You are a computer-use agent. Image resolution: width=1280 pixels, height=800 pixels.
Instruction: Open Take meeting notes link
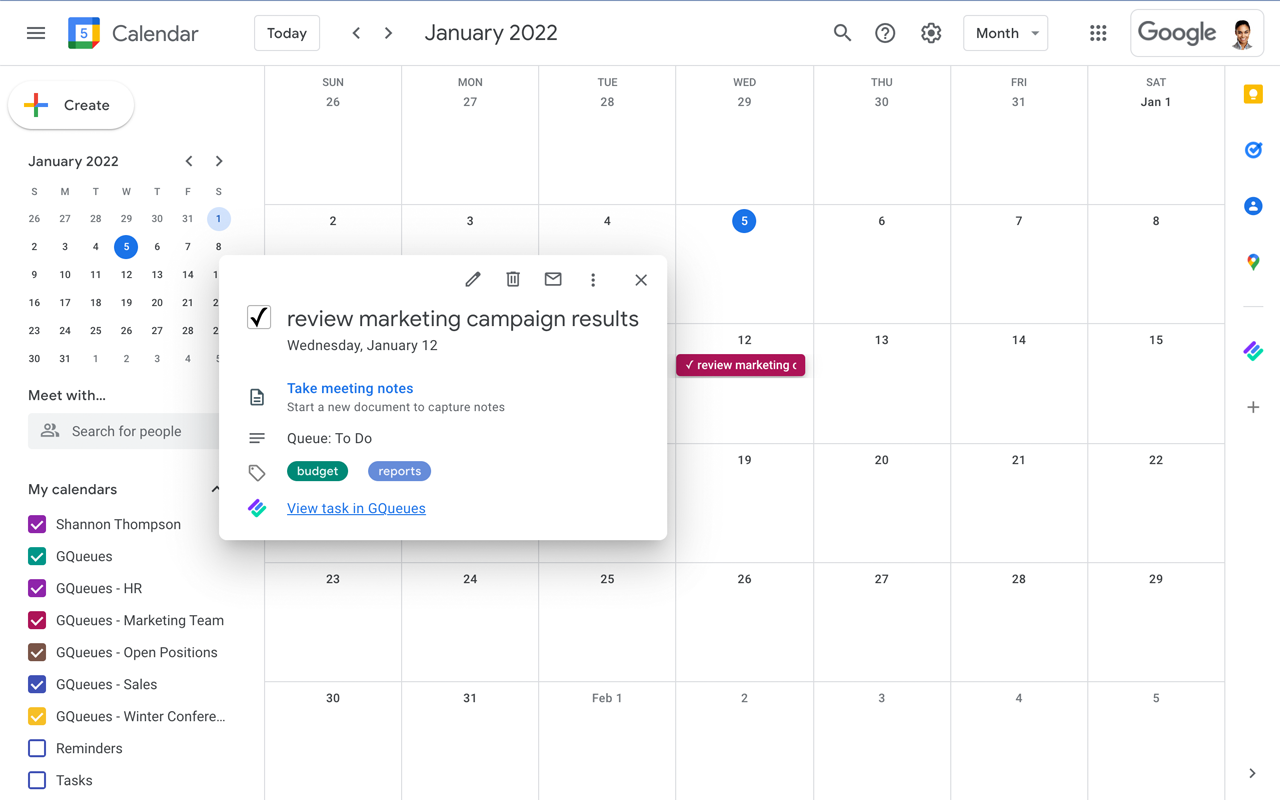[x=350, y=388]
